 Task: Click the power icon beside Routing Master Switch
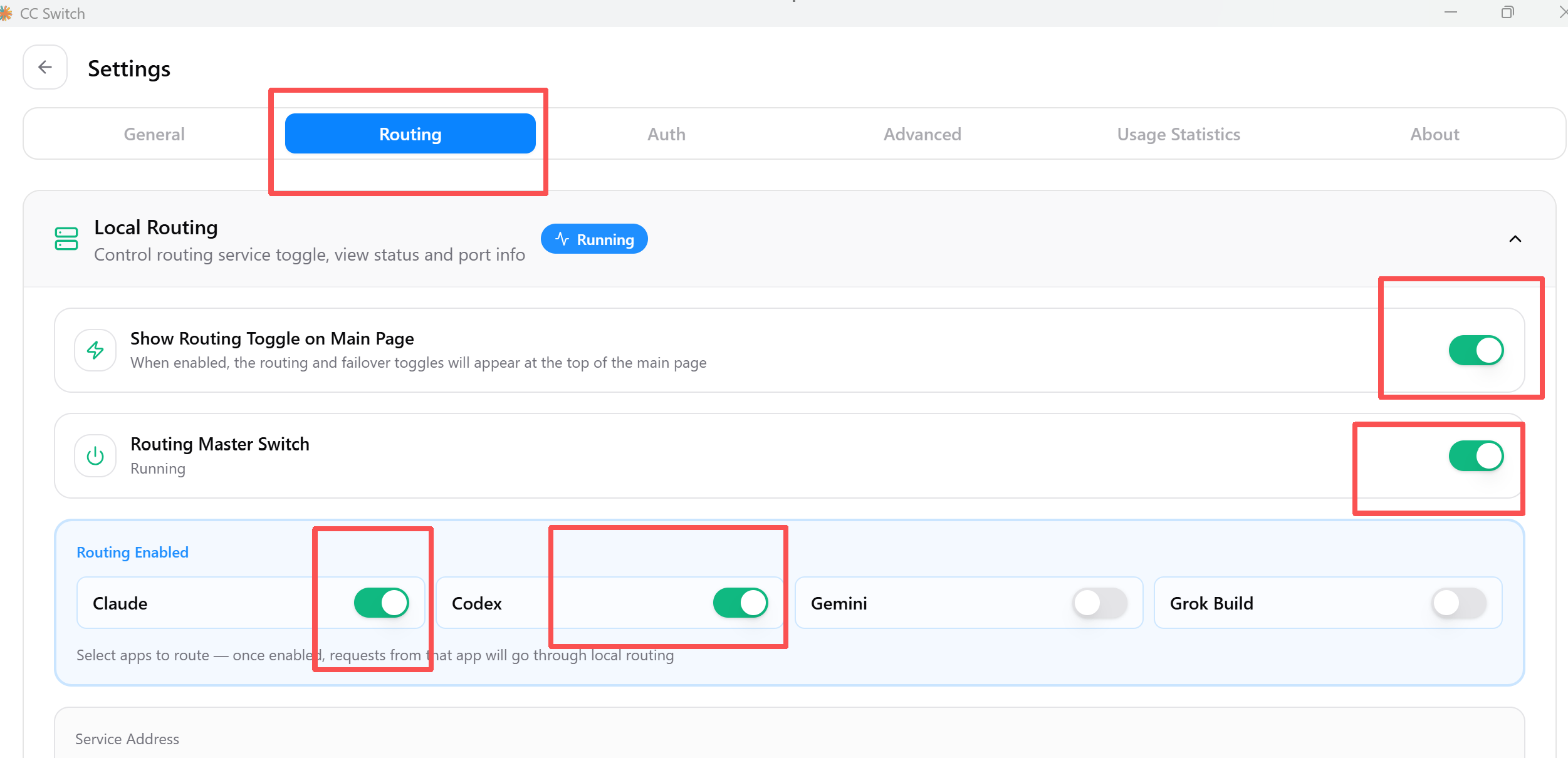coord(95,456)
